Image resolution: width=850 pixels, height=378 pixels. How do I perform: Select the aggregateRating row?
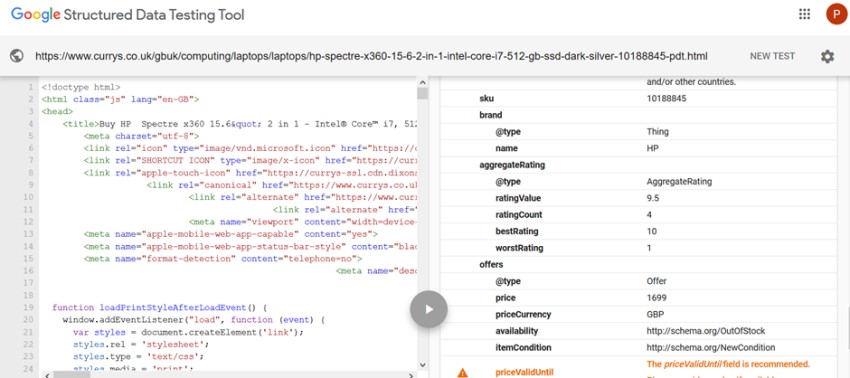[x=638, y=165]
